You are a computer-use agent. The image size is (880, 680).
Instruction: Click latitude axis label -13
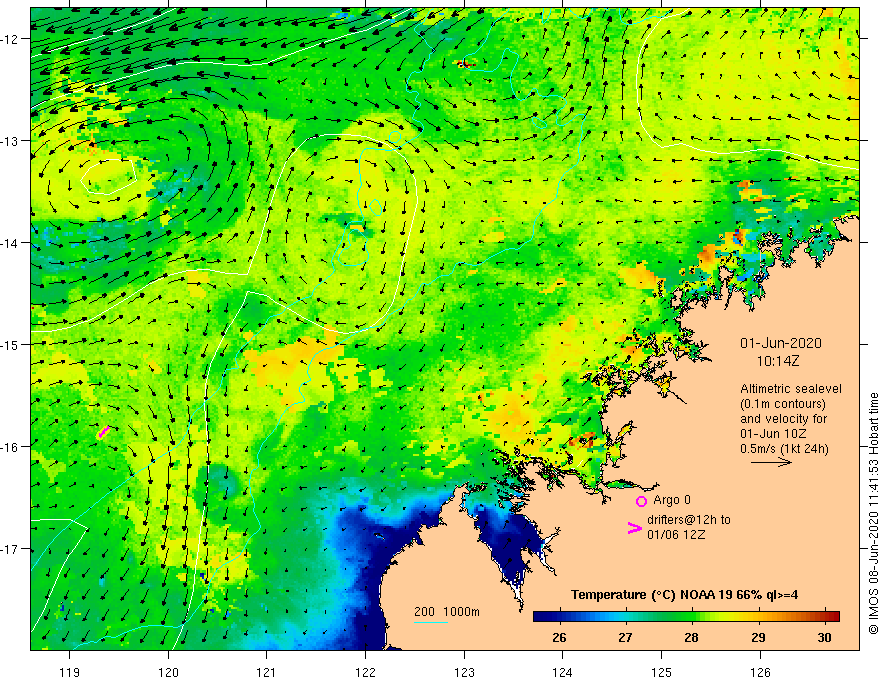tap(10, 141)
